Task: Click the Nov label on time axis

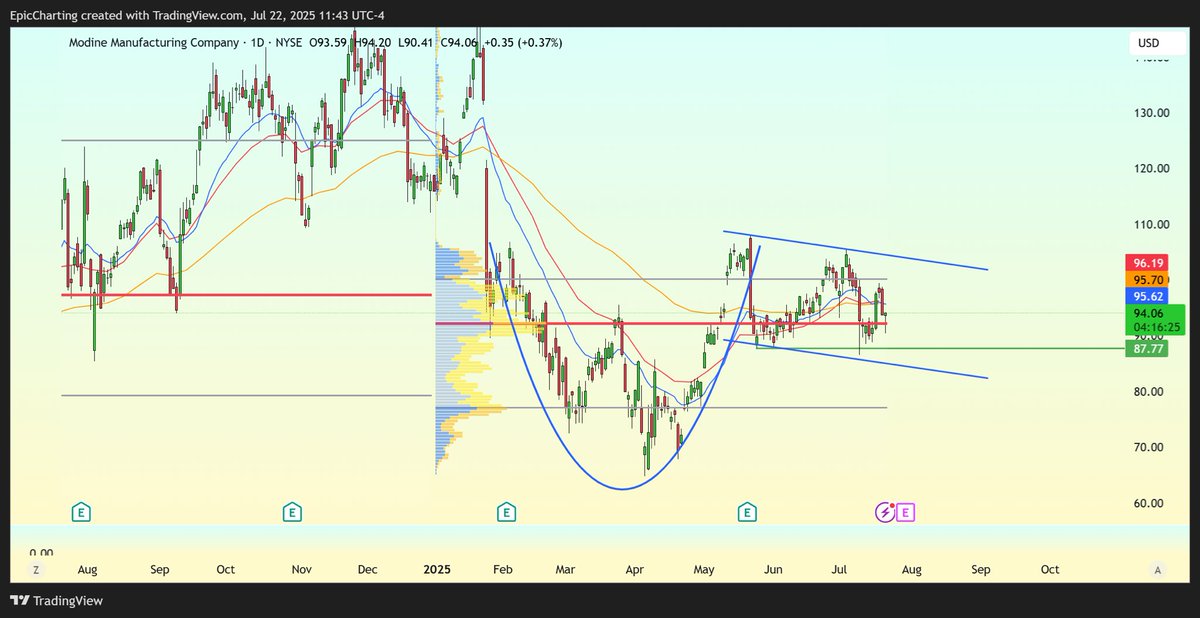Action: [x=302, y=569]
